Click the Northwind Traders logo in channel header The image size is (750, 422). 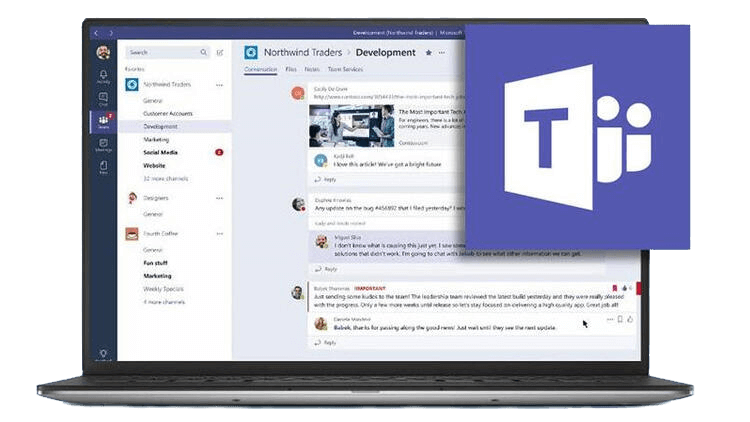click(251, 53)
